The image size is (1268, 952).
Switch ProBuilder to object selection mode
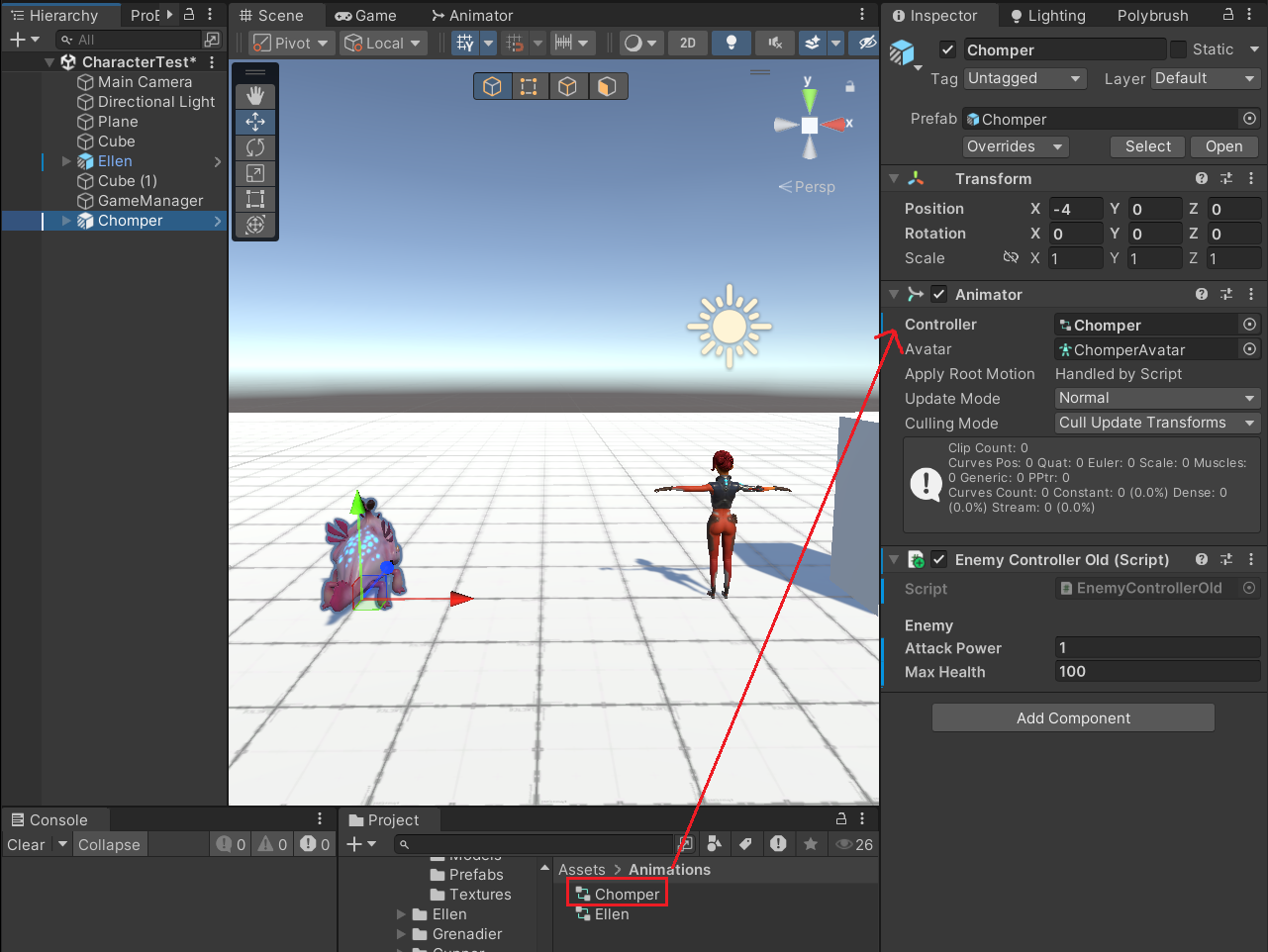click(x=492, y=87)
